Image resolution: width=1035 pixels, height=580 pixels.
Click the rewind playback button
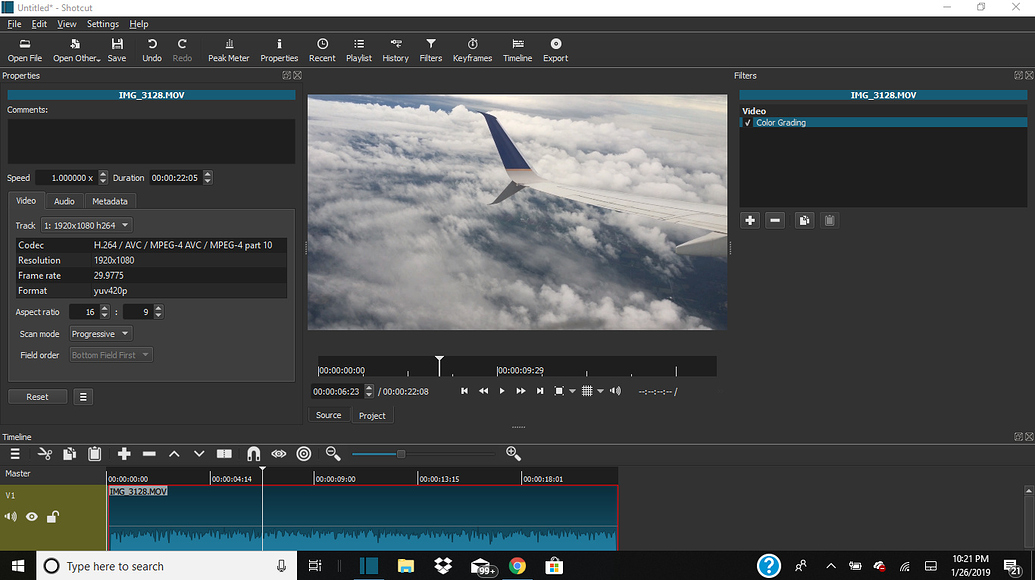coord(483,391)
